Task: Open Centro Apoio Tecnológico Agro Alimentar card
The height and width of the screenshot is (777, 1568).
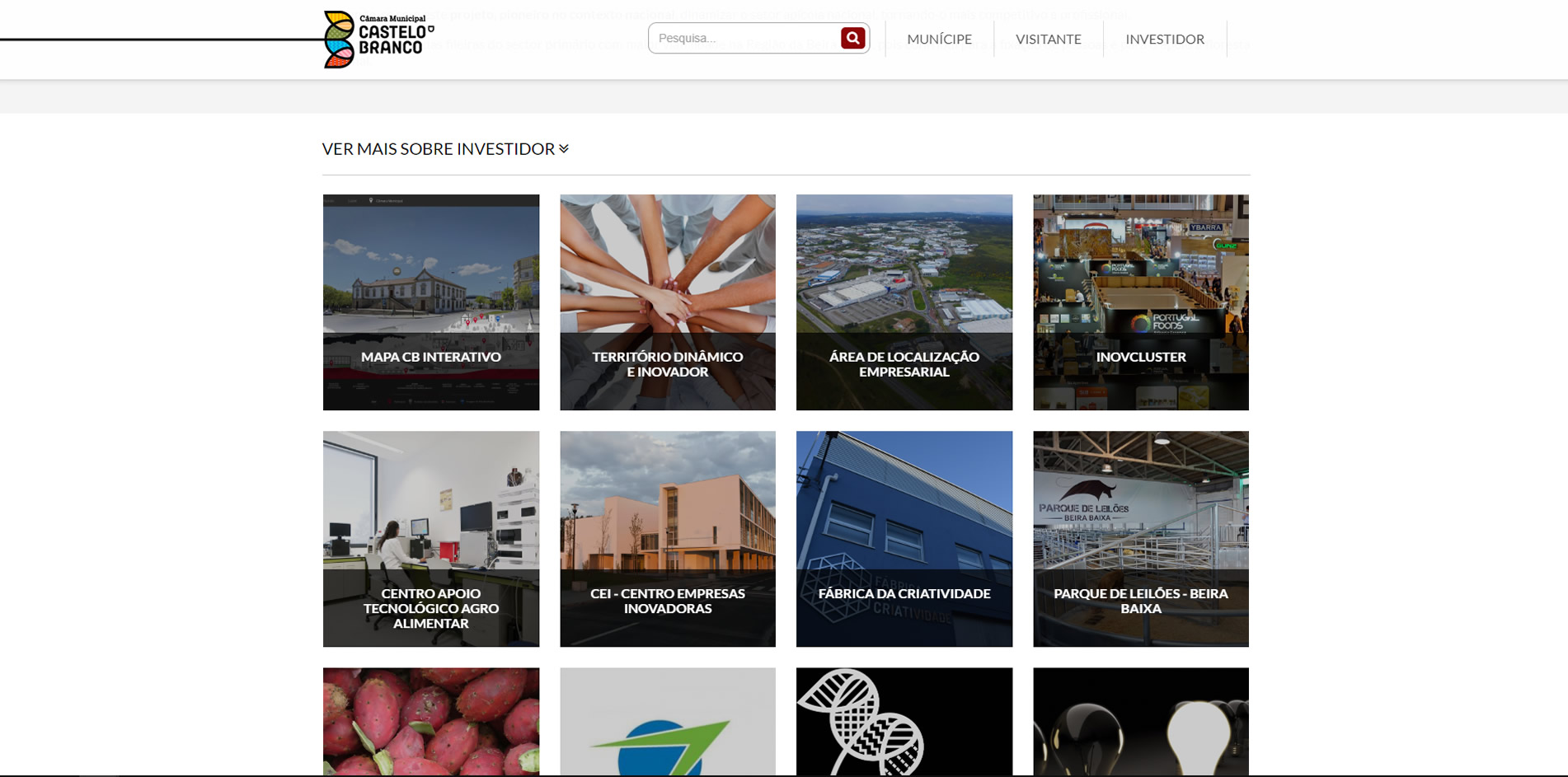Action: (431, 539)
